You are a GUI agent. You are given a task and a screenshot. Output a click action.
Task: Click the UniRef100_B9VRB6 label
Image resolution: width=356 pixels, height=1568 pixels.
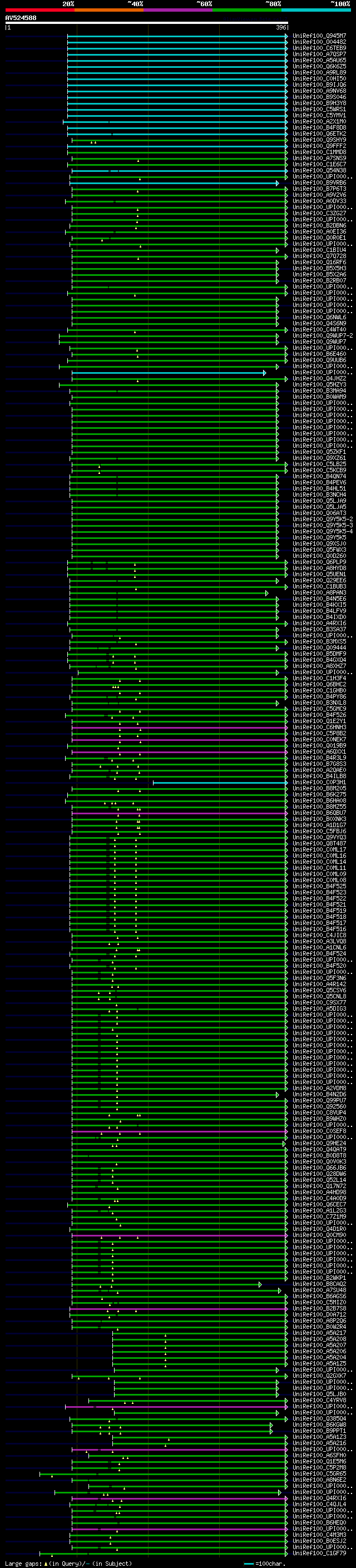319,182
